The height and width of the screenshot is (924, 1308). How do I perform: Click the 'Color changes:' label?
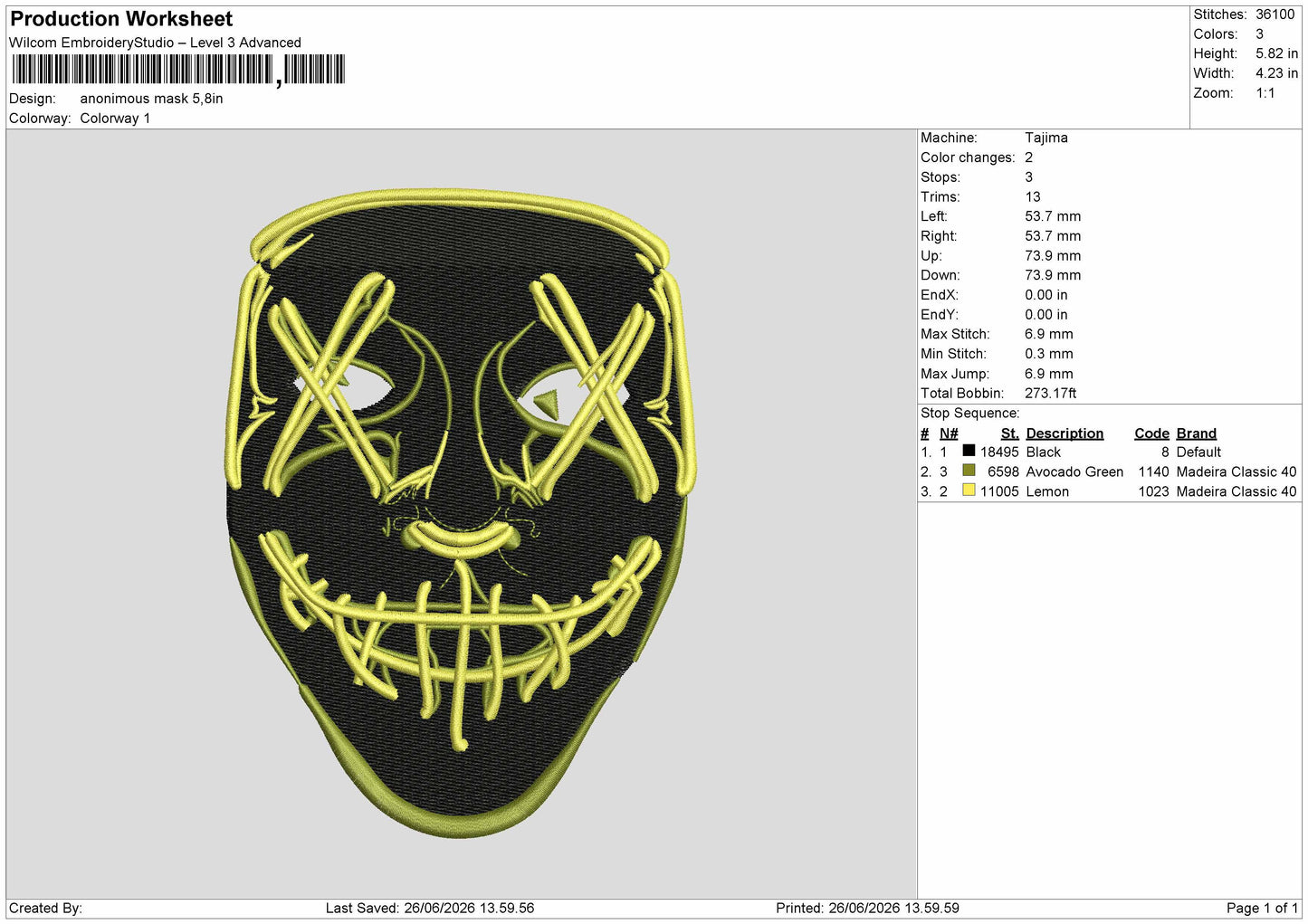(x=968, y=157)
